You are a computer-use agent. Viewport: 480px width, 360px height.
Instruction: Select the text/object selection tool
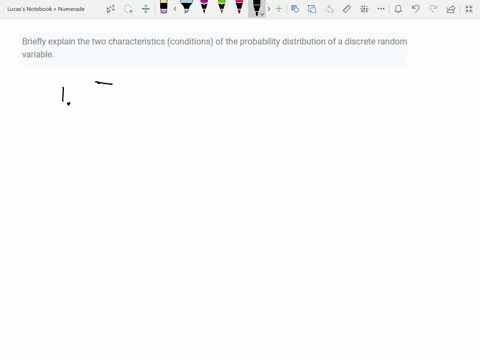coord(111,9)
